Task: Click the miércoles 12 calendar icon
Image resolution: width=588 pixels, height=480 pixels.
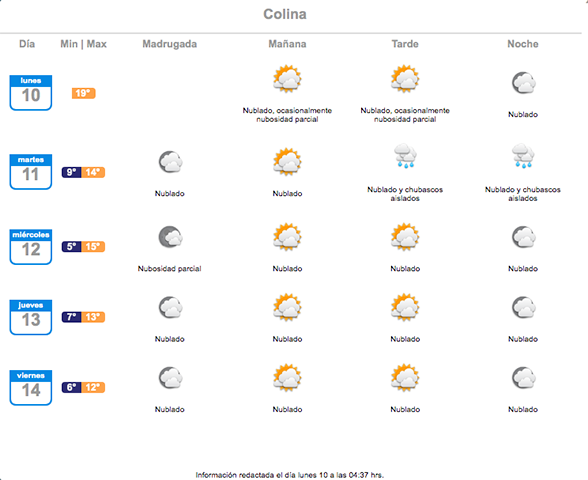Action: [x=31, y=247]
